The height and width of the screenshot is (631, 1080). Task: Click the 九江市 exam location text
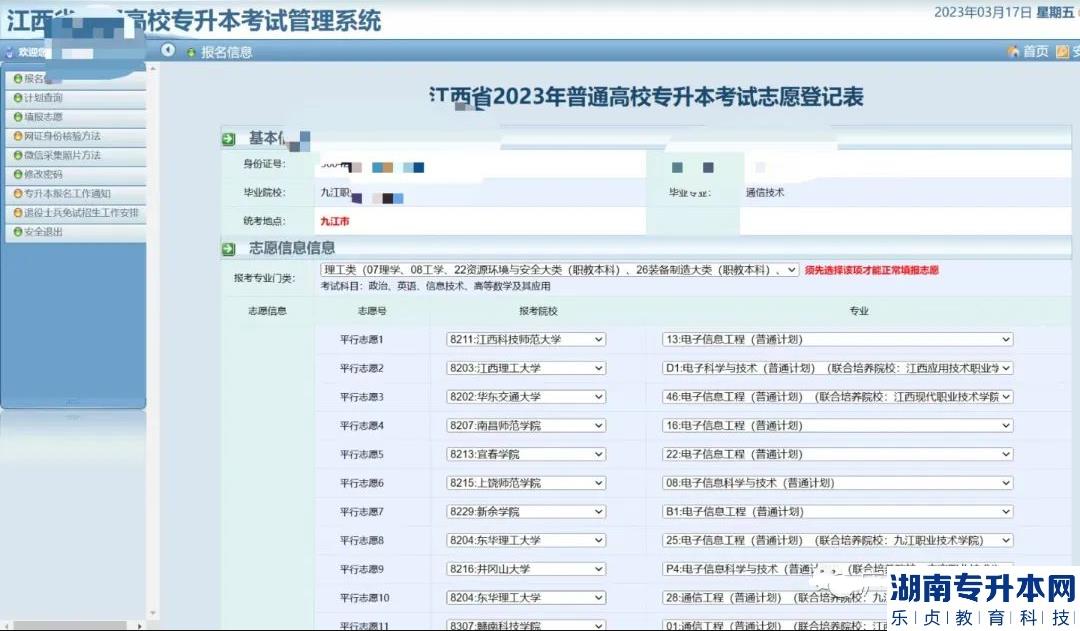point(335,221)
